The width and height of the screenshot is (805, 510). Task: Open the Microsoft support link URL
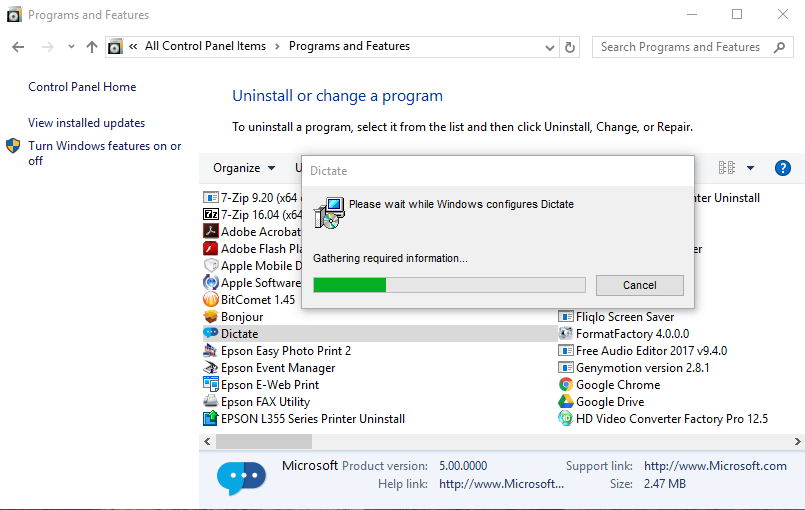click(715, 466)
